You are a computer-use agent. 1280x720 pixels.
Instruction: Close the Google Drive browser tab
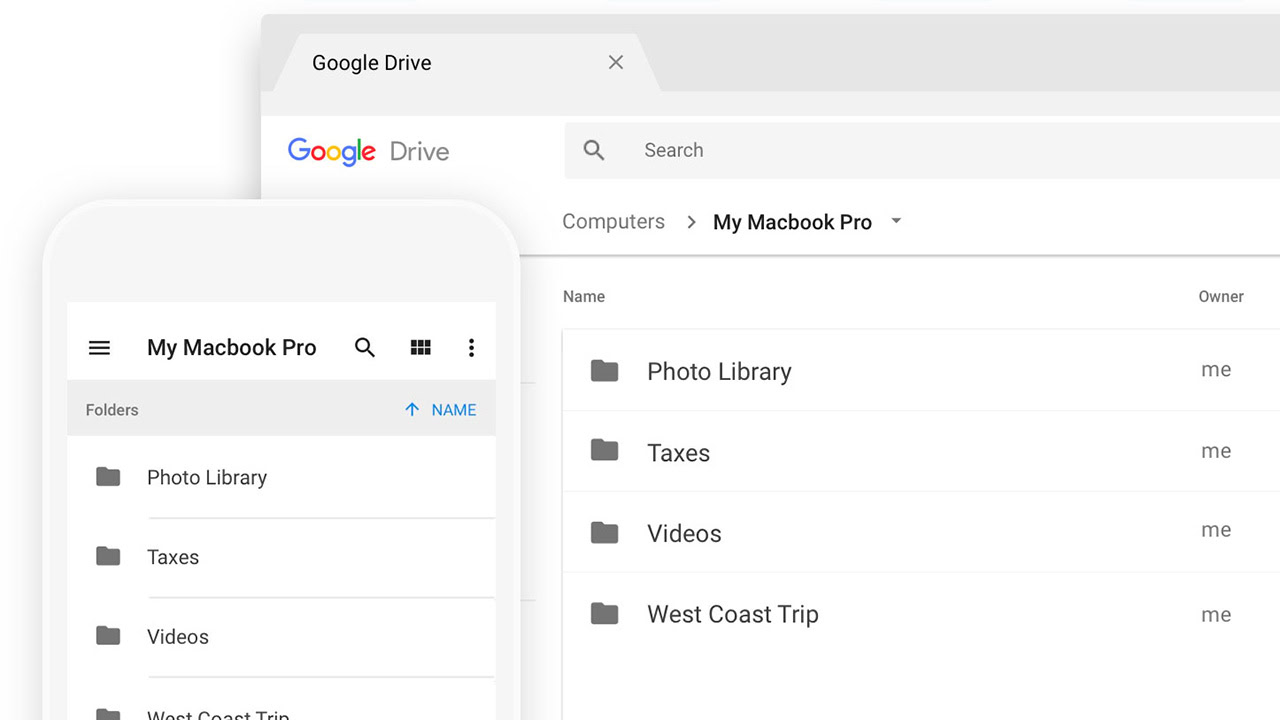pos(616,63)
